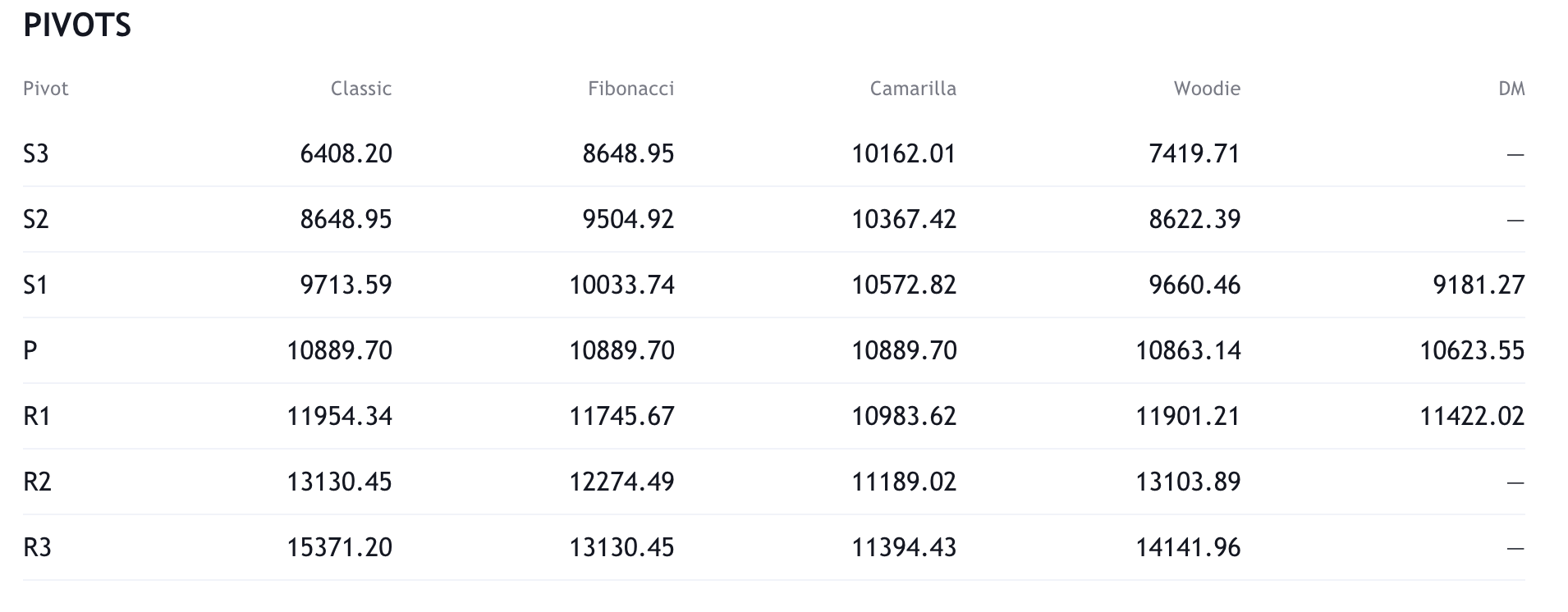
Task: Select Fibonacci S2 value 9504.92
Action: click(x=628, y=219)
